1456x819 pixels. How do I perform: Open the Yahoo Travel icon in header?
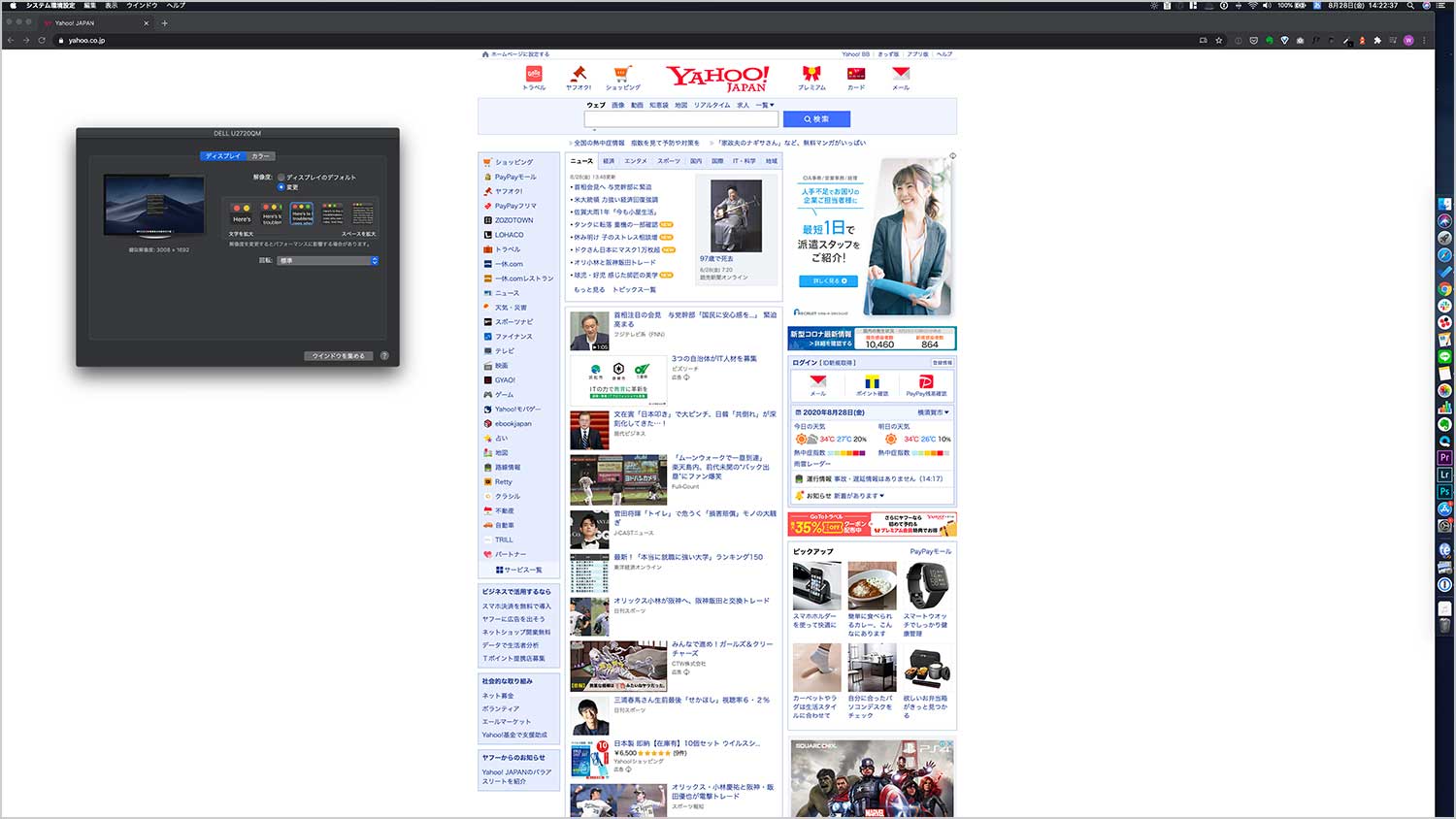point(534,74)
